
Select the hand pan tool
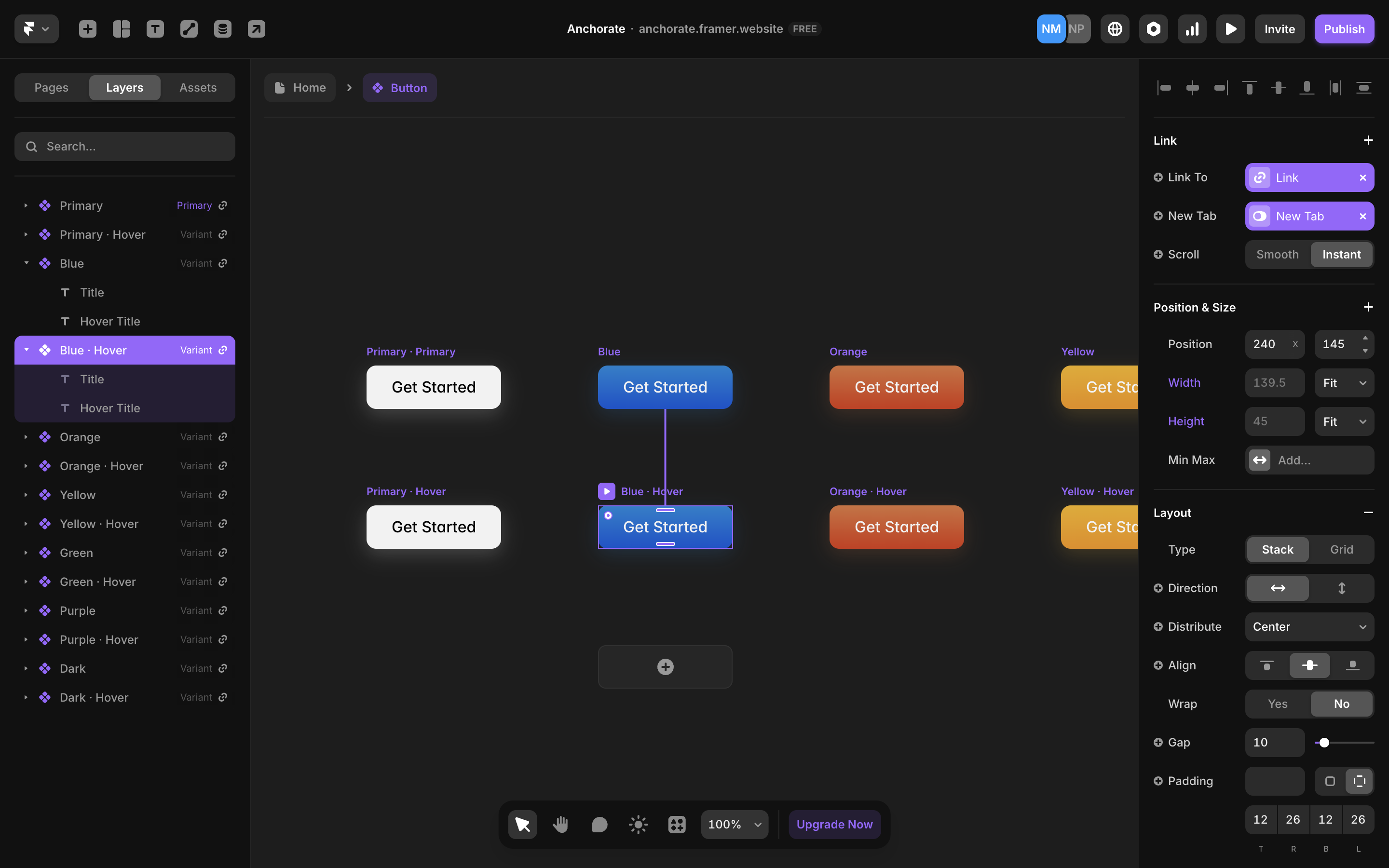(561, 825)
